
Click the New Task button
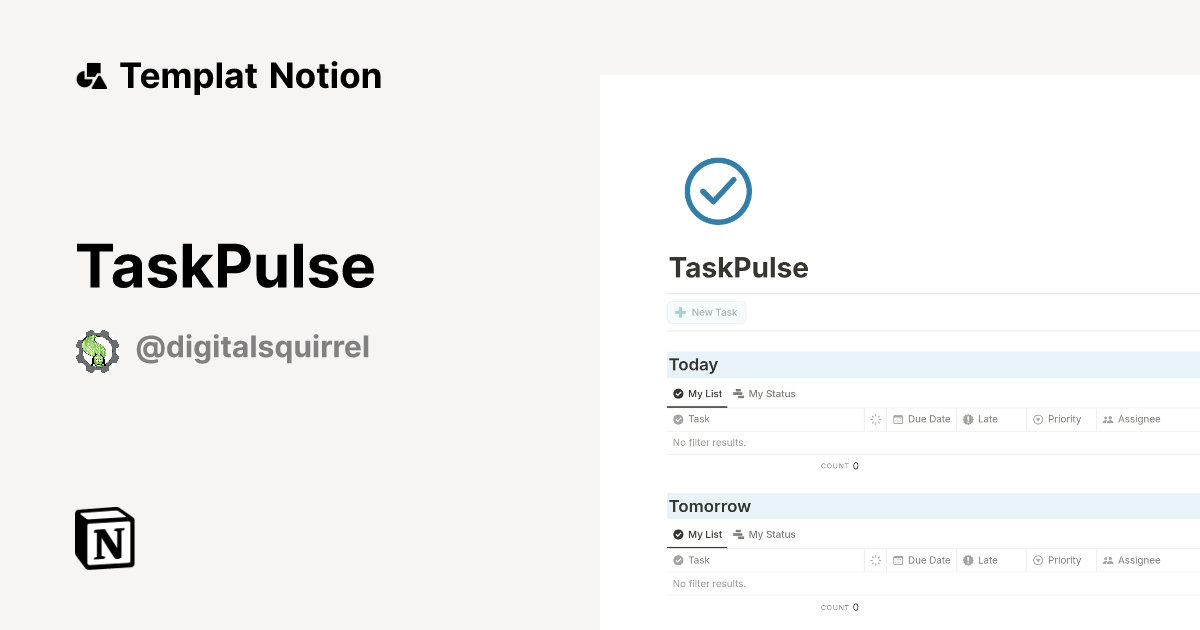[x=706, y=312]
